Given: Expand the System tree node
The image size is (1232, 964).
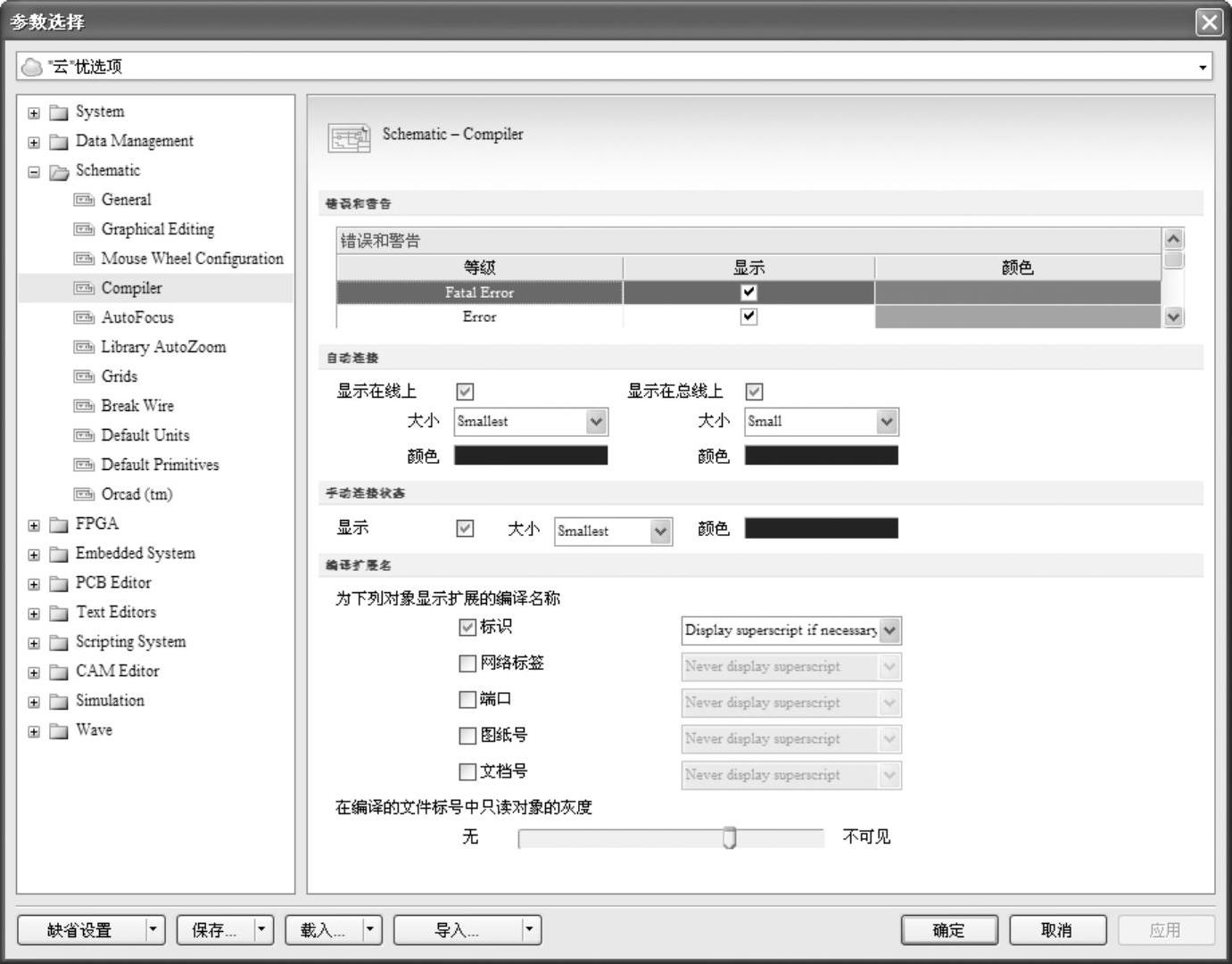Looking at the screenshot, I should [34, 112].
